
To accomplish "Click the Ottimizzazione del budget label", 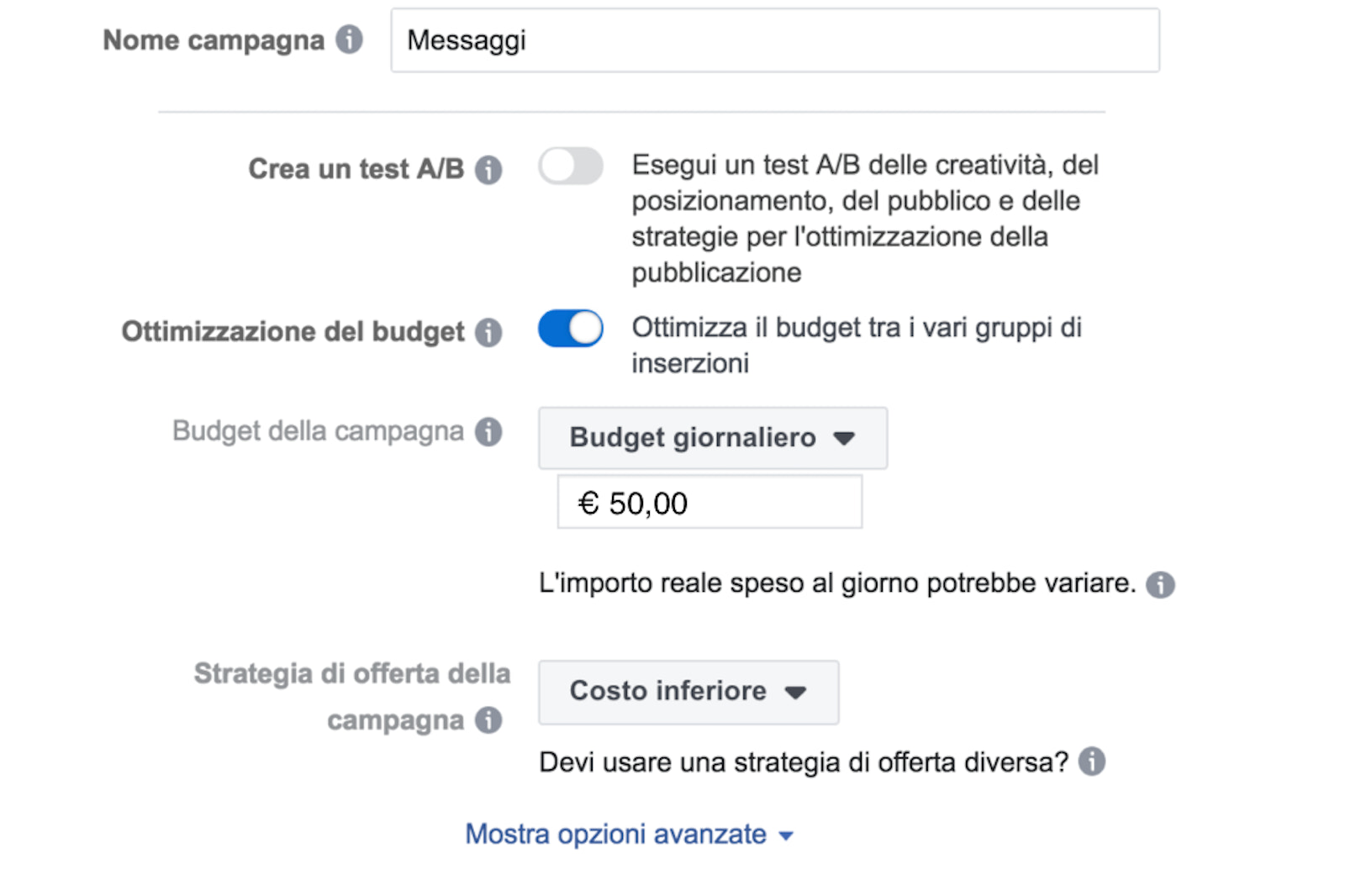I will click(294, 331).
